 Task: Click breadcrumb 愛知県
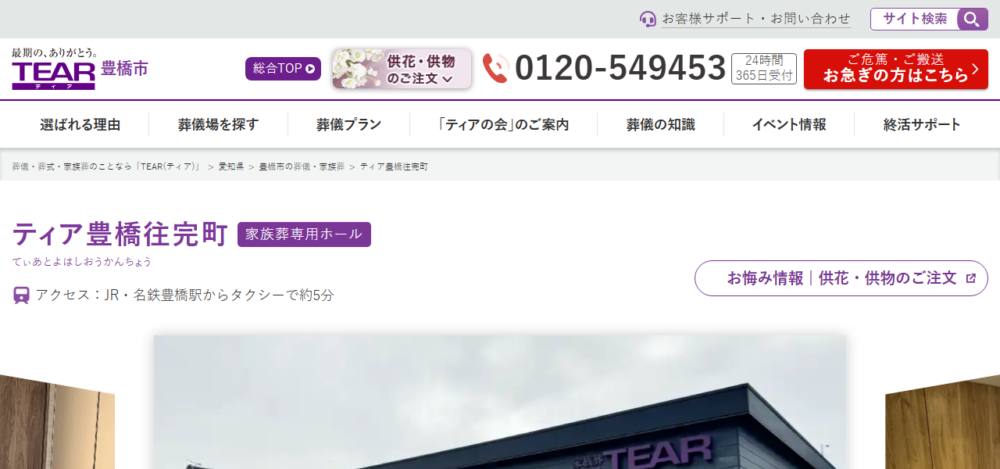pos(231,167)
